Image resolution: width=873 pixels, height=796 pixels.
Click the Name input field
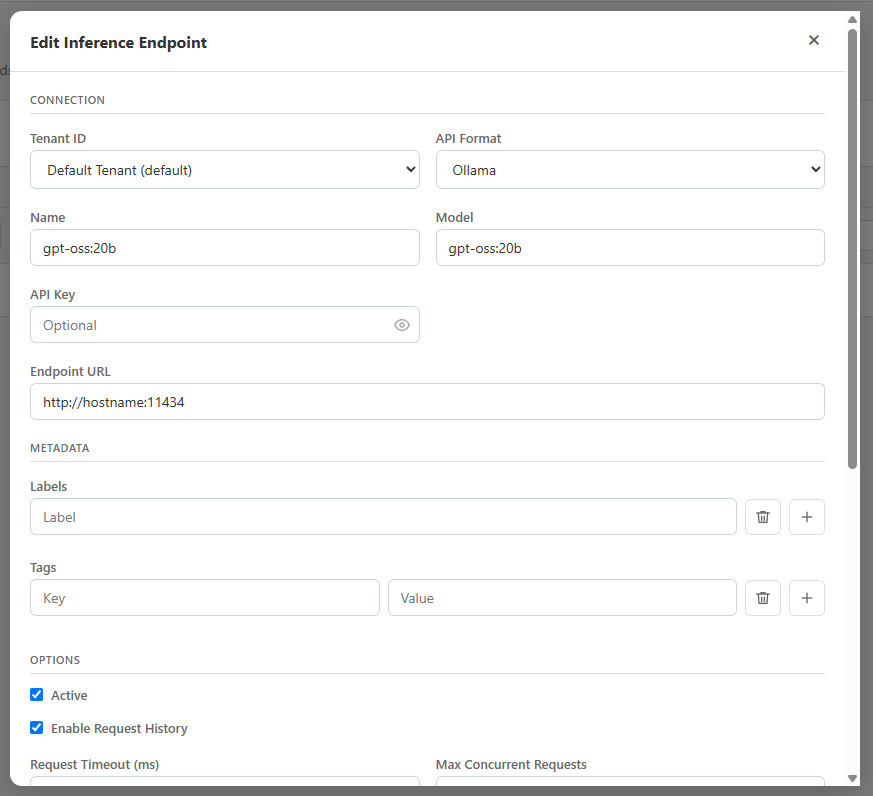[x=224, y=248]
